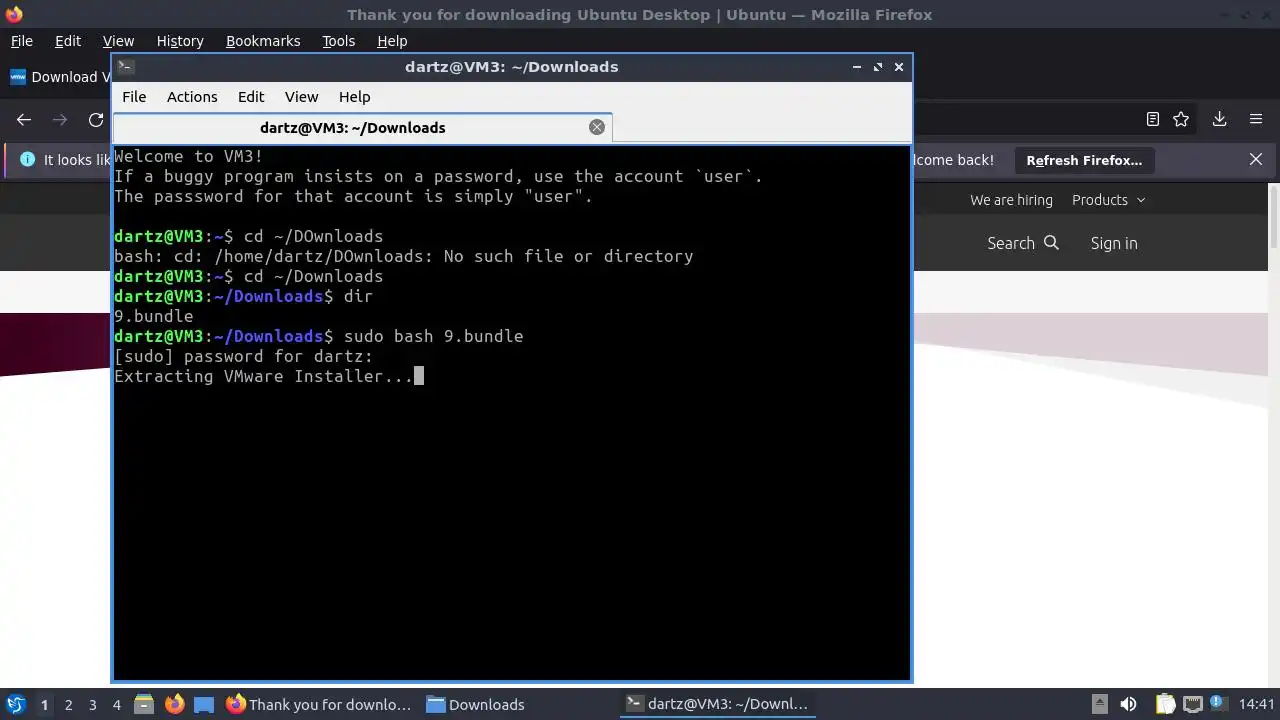Open the Firefox Bookmarks menu
Screen dimensions: 1280x720
tap(263, 41)
